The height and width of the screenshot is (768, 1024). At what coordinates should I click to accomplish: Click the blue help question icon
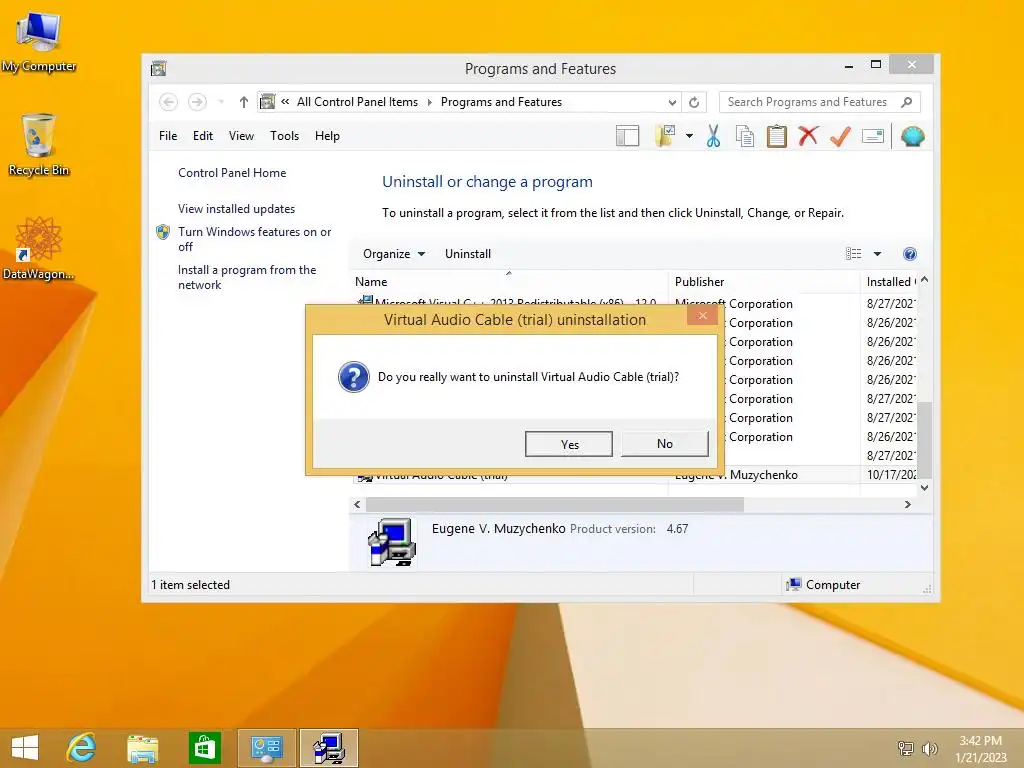tap(909, 253)
